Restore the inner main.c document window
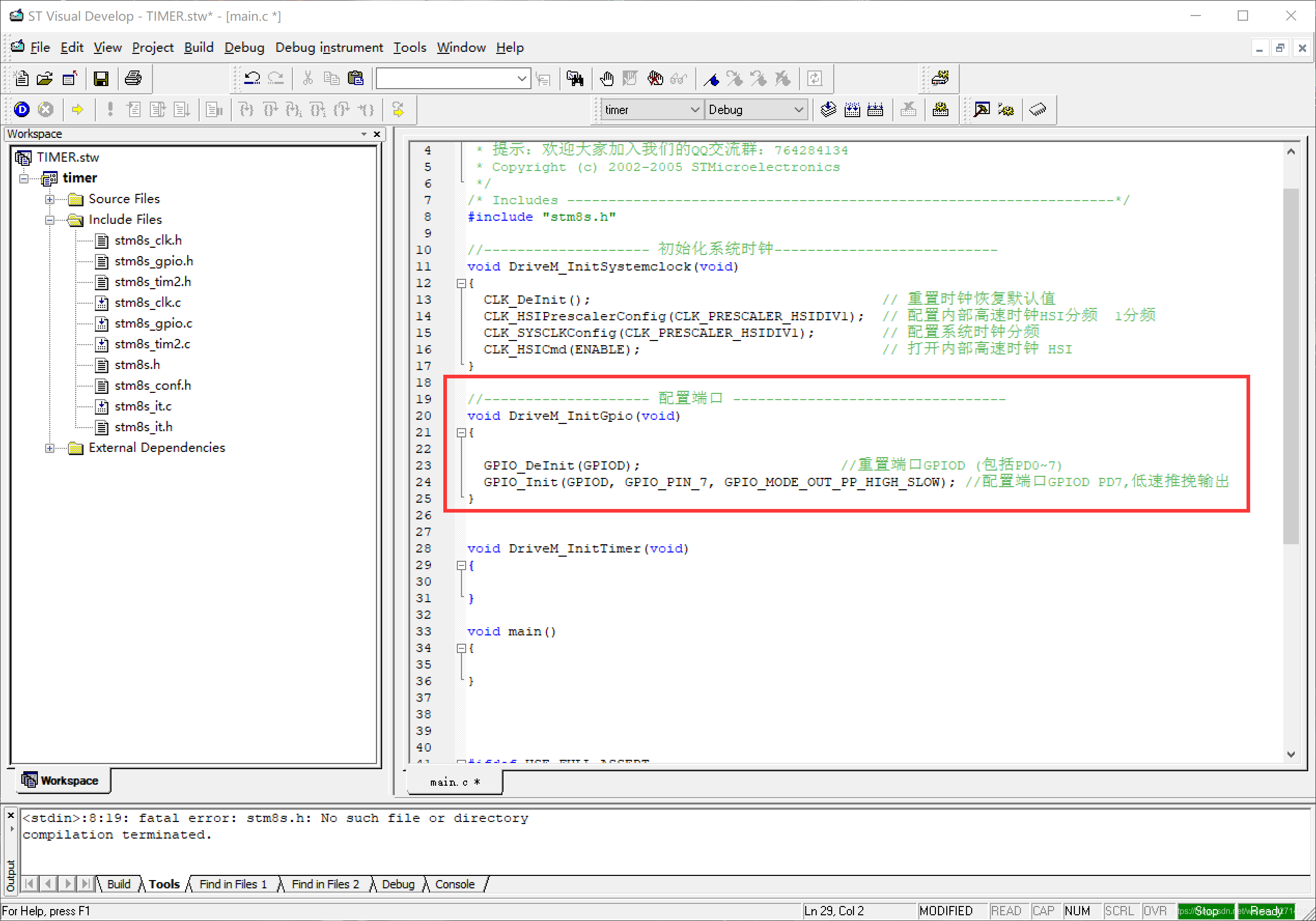The height and width of the screenshot is (921, 1316). 1279,48
